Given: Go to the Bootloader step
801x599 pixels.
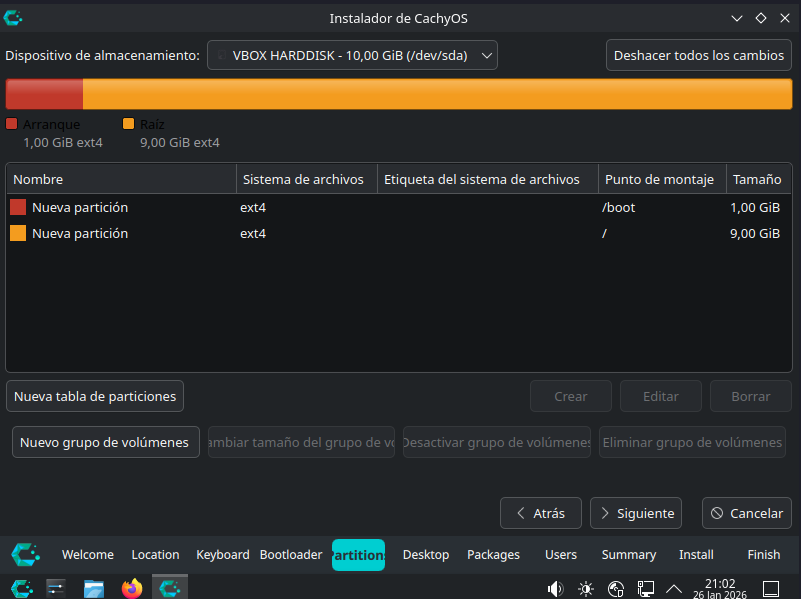Looking at the screenshot, I should pos(291,555).
